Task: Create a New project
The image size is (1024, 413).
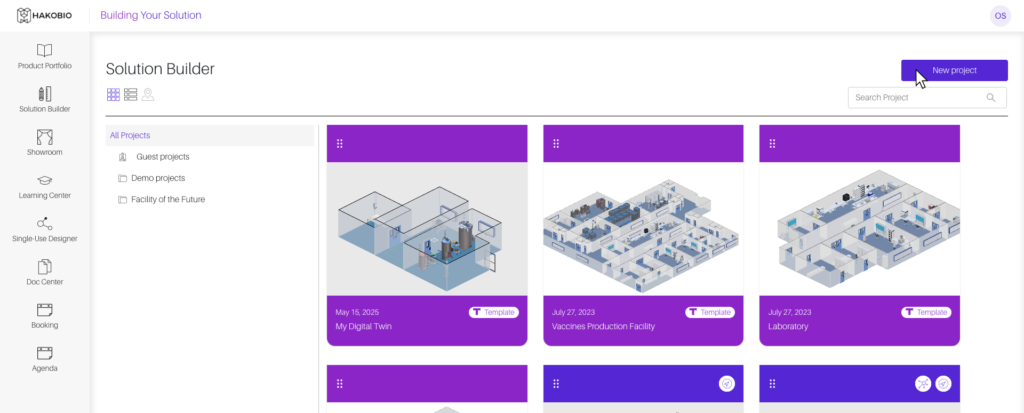Action: [x=954, y=71]
